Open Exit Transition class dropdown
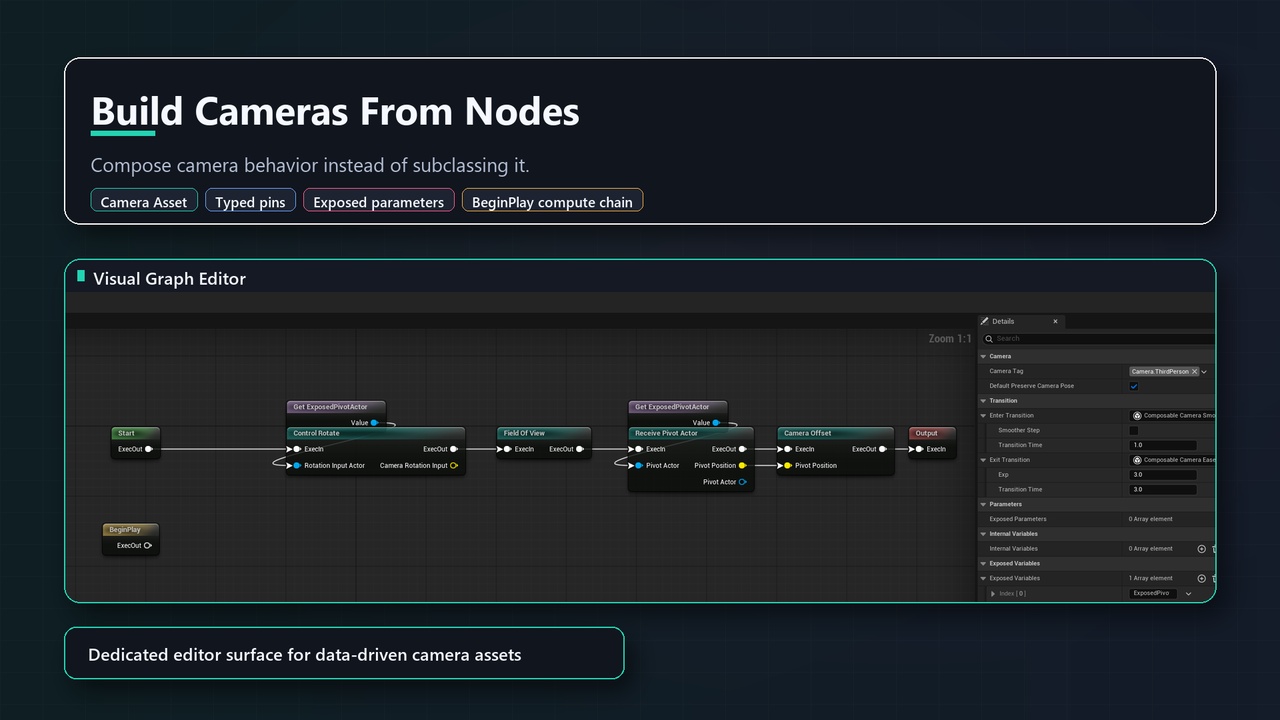 pos(1172,460)
